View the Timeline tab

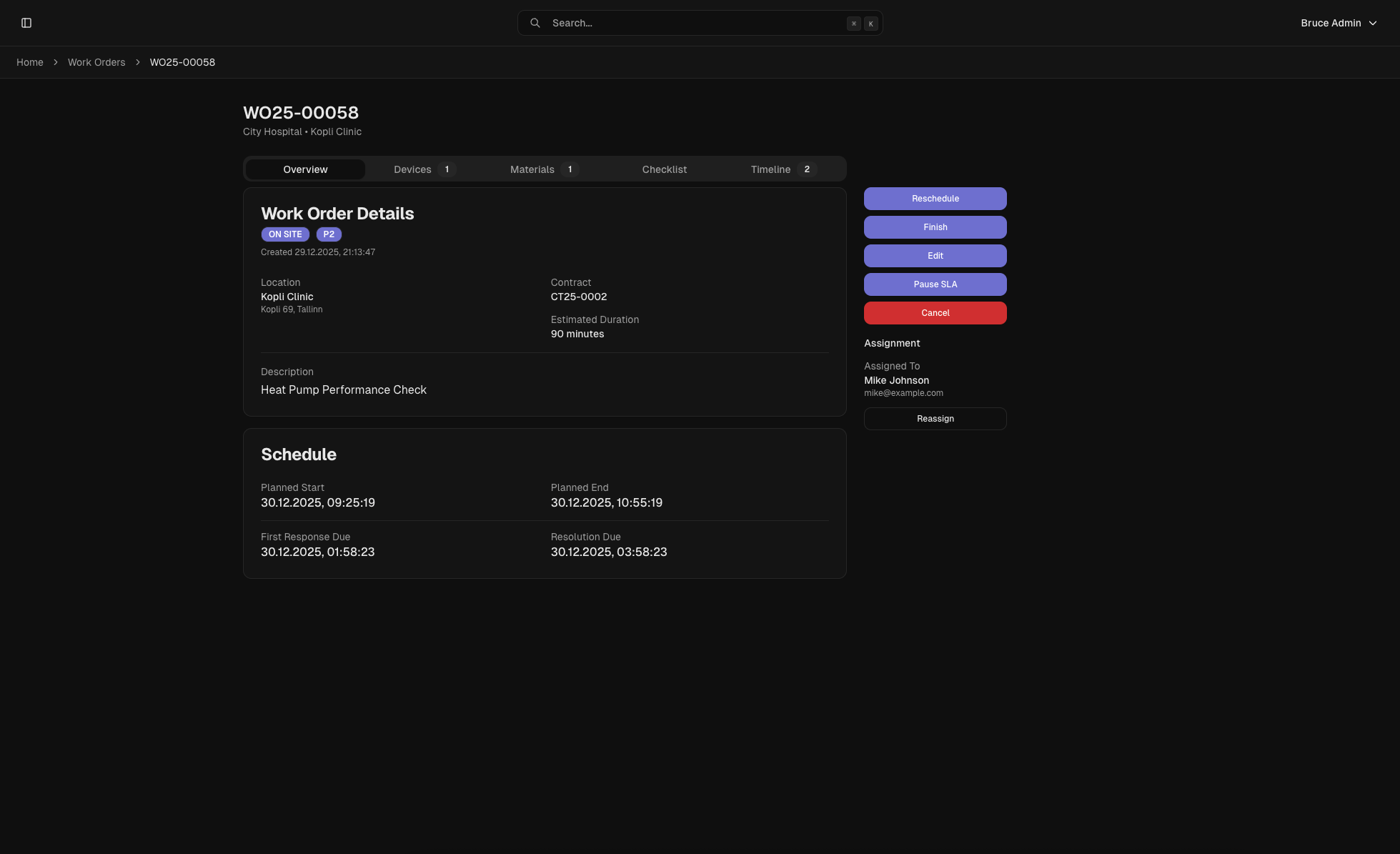[x=770, y=169]
